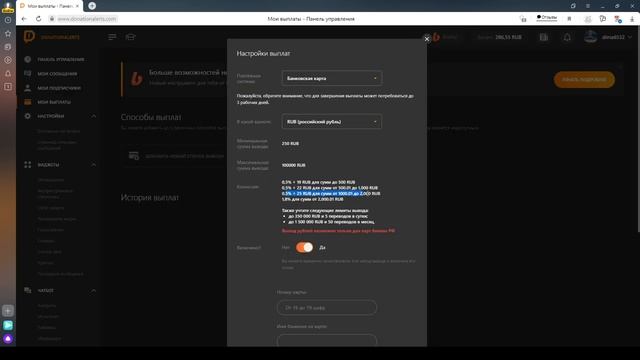Open 'Мои подписчики' in the sidebar

click(x=59, y=88)
